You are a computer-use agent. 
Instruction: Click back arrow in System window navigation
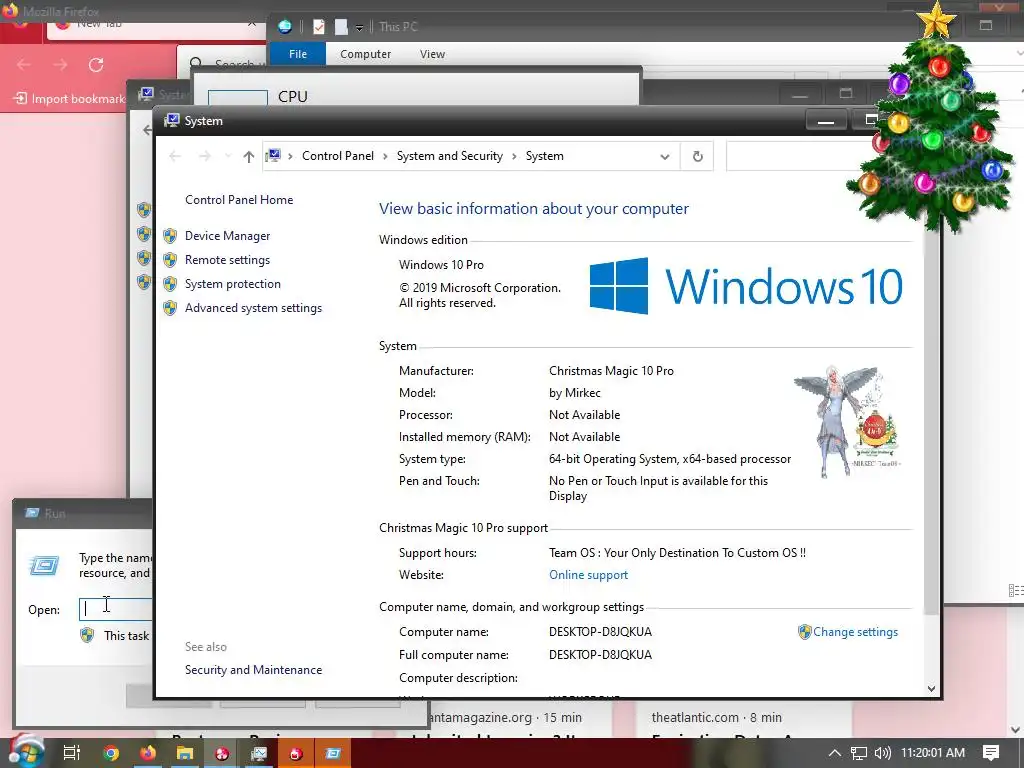174,157
